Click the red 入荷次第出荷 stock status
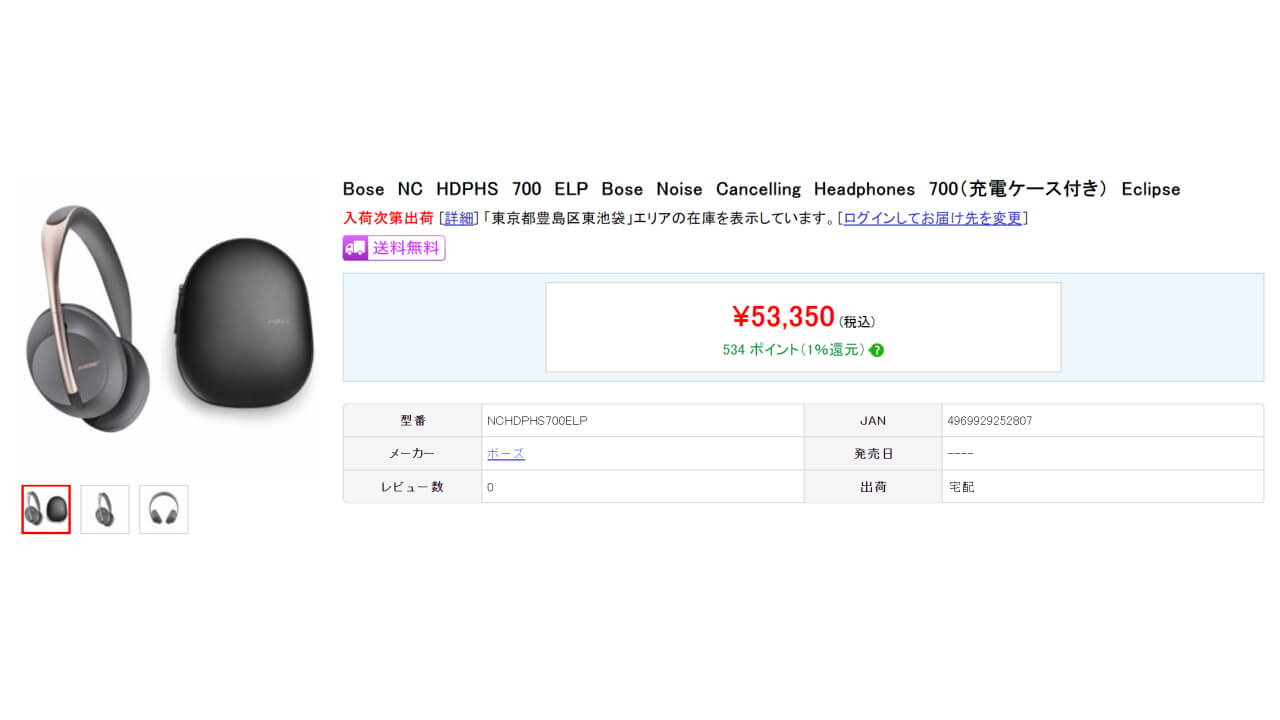1280x720 pixels. click(x=388, y=218)
